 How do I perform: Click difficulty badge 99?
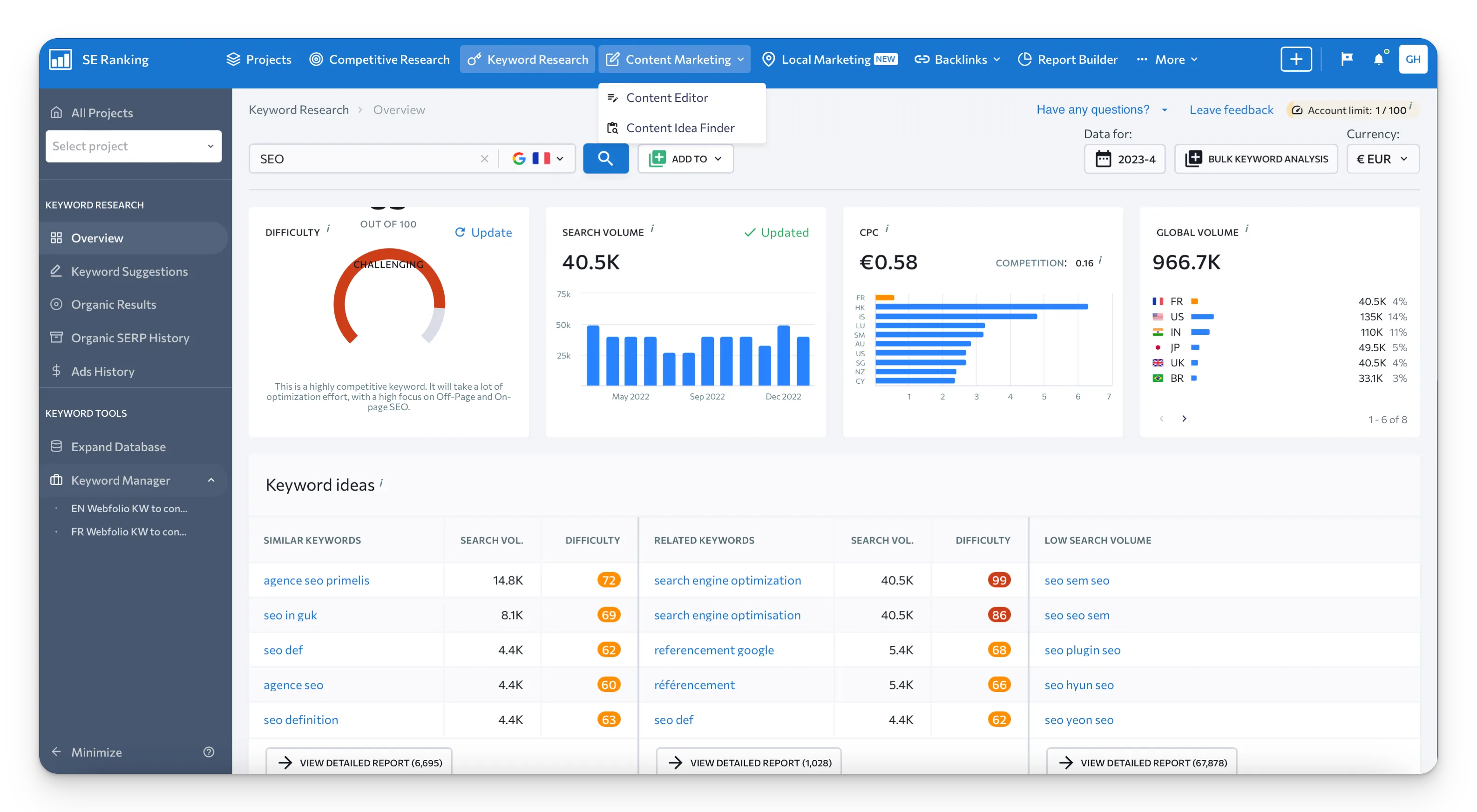[x=999, y=580]
